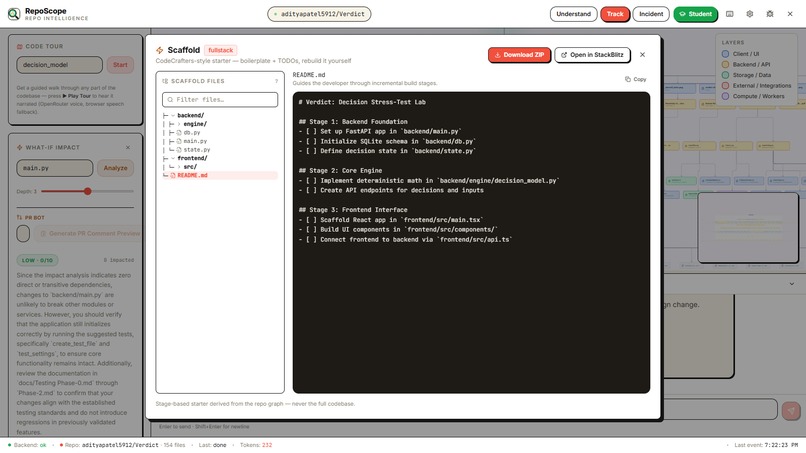Click the Filter files input

[x=220, y=100]
